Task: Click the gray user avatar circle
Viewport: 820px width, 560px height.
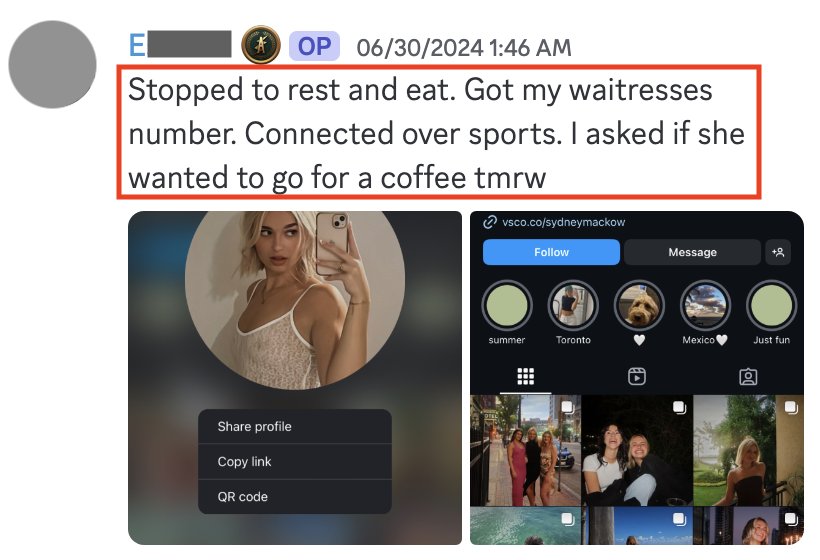Action: click(x=52, y=64)
